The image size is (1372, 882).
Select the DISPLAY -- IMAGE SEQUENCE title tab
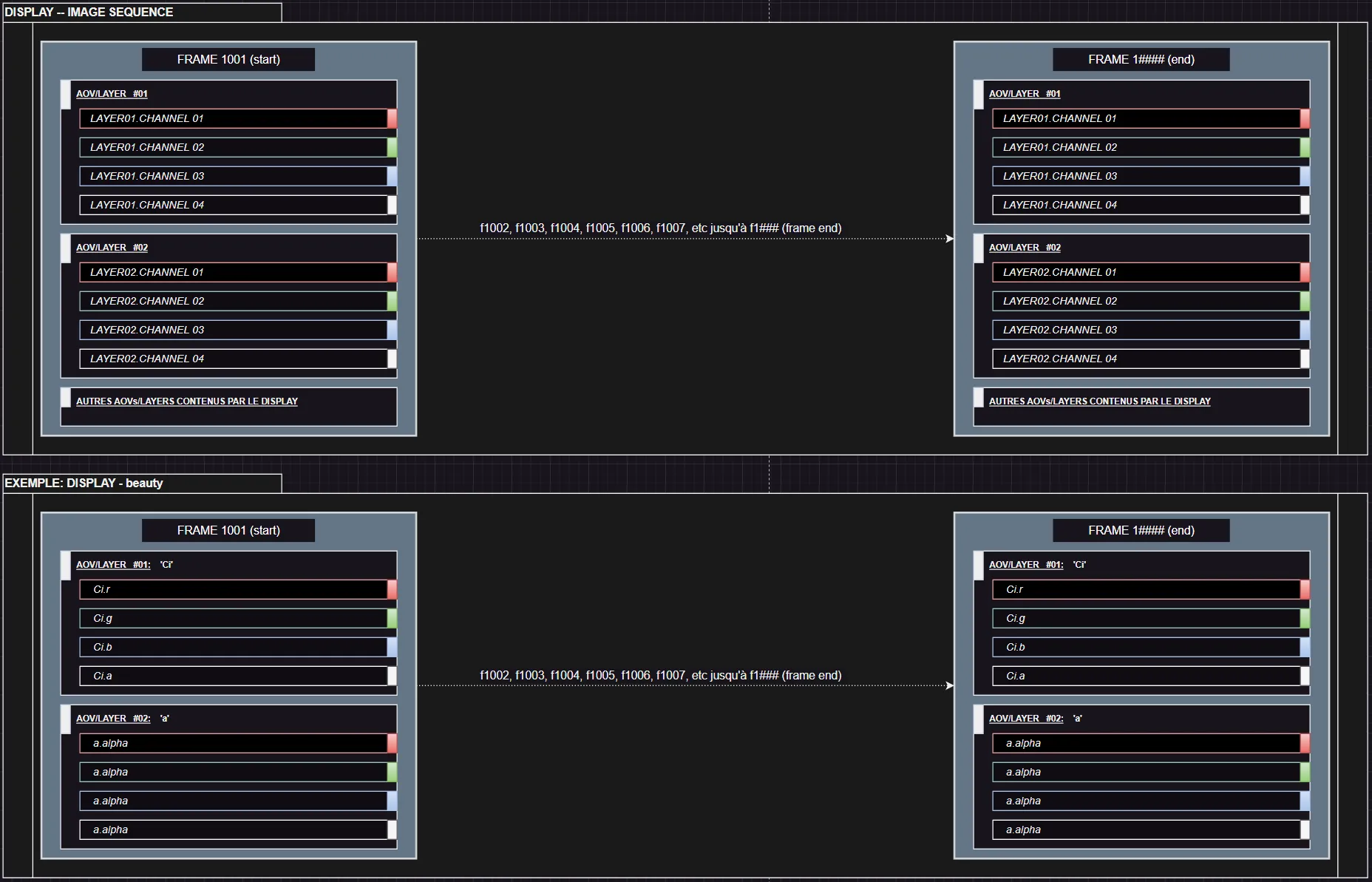click(x=89, y=13)
